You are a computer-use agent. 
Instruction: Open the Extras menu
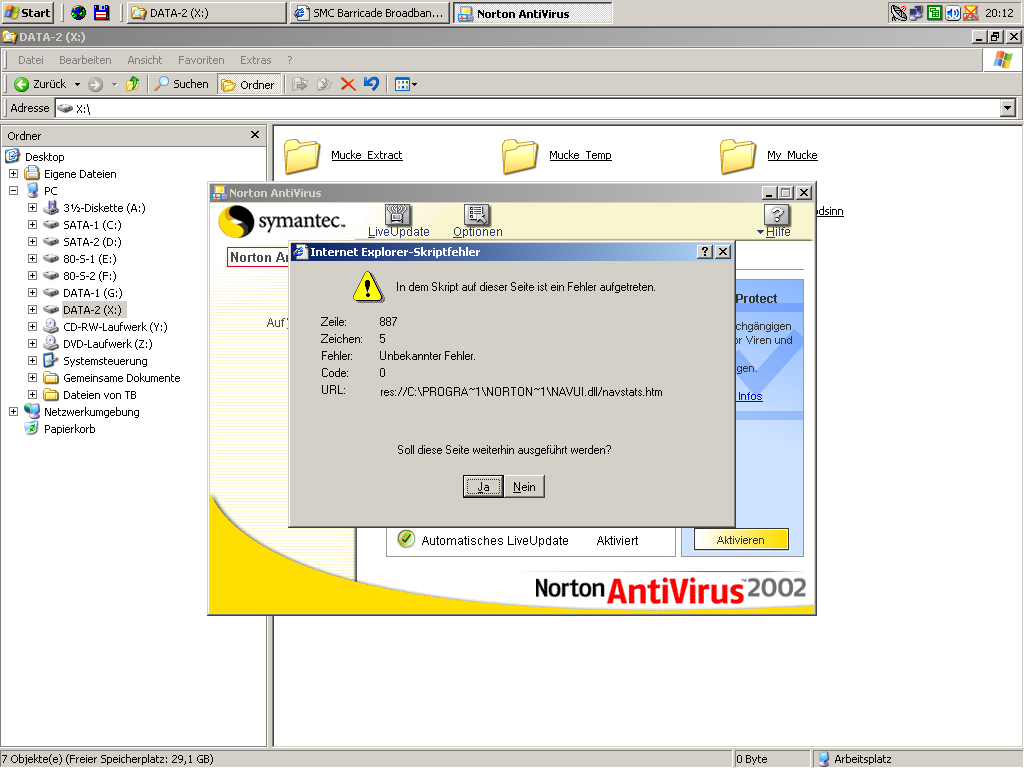[255, 60]
